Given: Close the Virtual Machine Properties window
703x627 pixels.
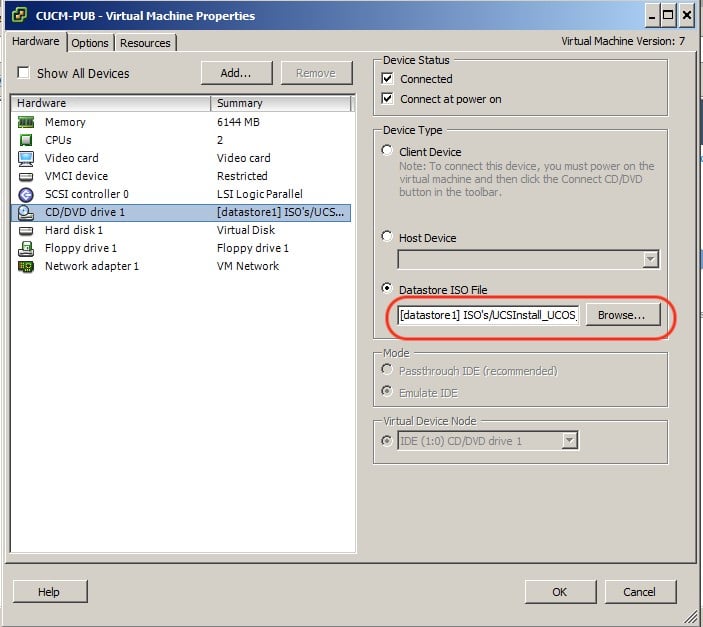Looking at the screenshot, I should tap(687, 15).
